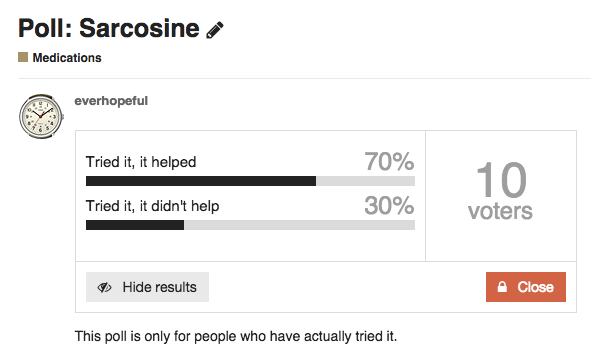This screenshot has width=591, height=360.
Task: Click the "Poll: Sarcosine" topic title
Action: pos(109,28)
